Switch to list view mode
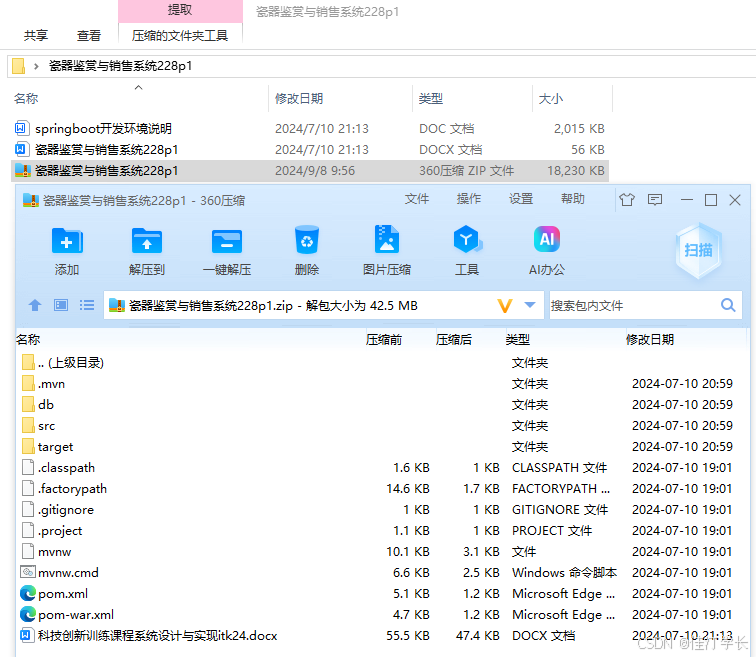Viewport: 756px width, 657px height. 87,305
